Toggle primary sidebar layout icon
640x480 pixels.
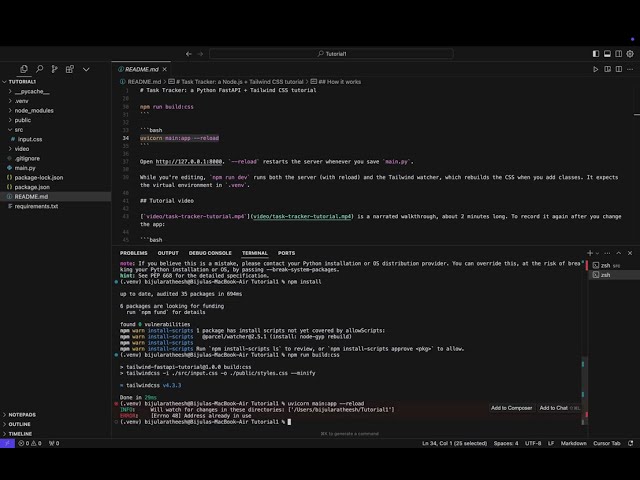pos(596,54)
